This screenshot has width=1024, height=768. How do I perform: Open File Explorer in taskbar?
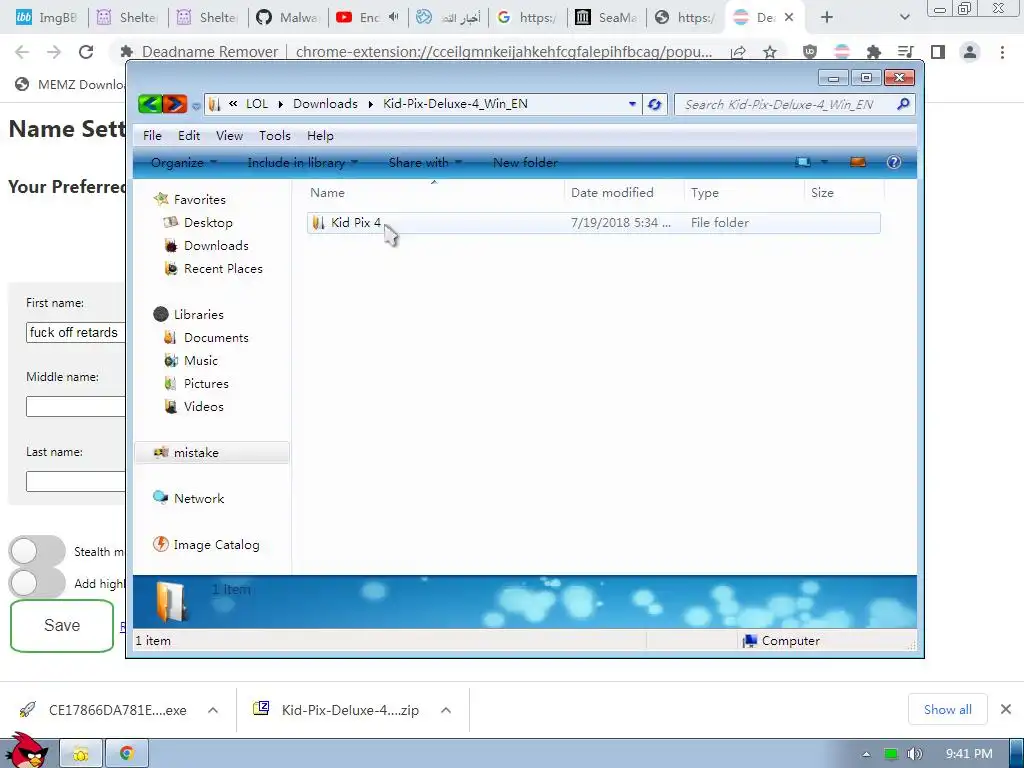[x=81, y=754]
